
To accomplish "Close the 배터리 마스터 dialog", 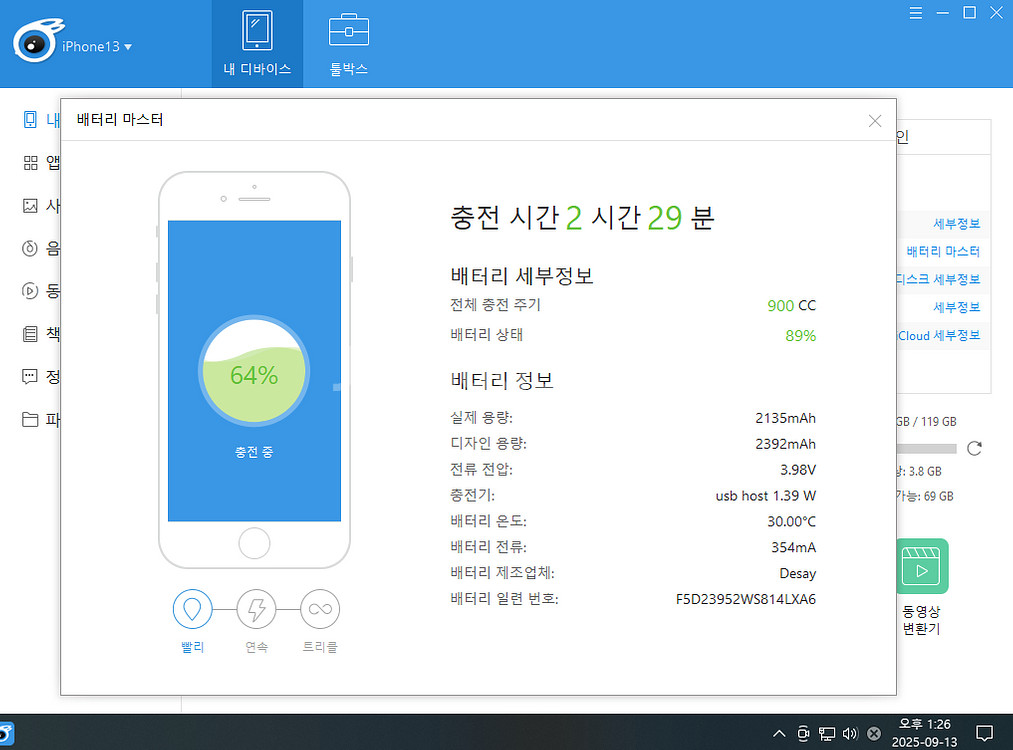I will 875,121.
